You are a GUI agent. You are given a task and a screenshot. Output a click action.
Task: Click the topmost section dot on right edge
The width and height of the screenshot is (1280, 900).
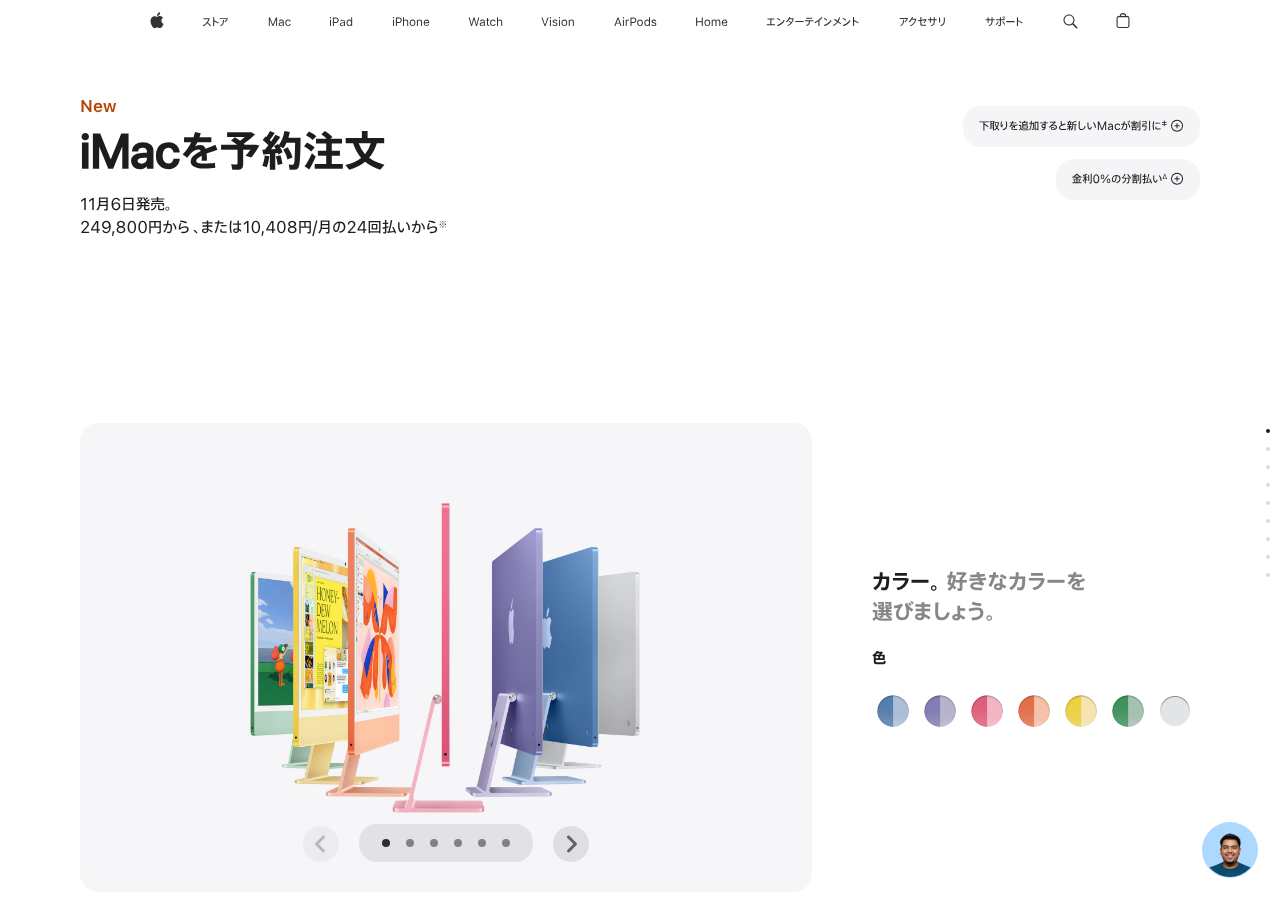[x=1268, y=431]
